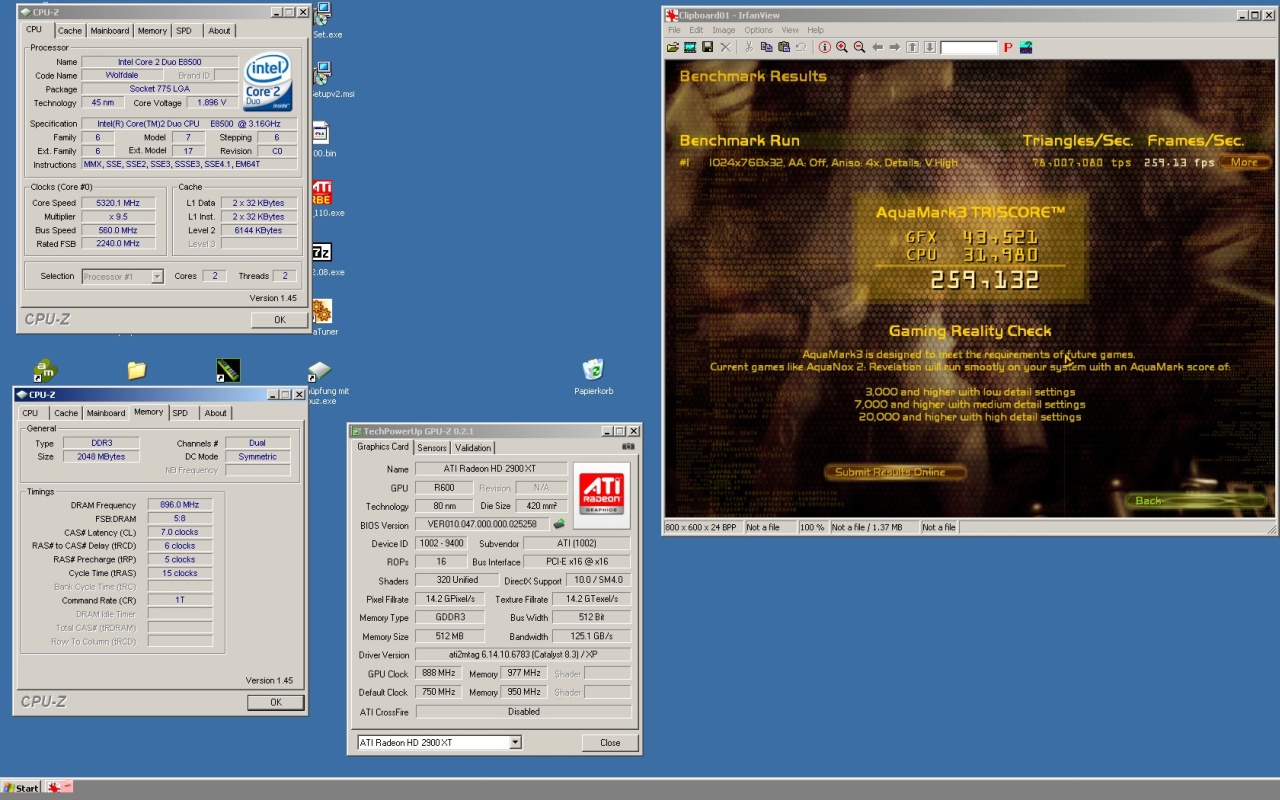Screen dimensions: 1280x800
Task: Click the '800 x 600 x 24 BPP' status entry
Action: 703,527
